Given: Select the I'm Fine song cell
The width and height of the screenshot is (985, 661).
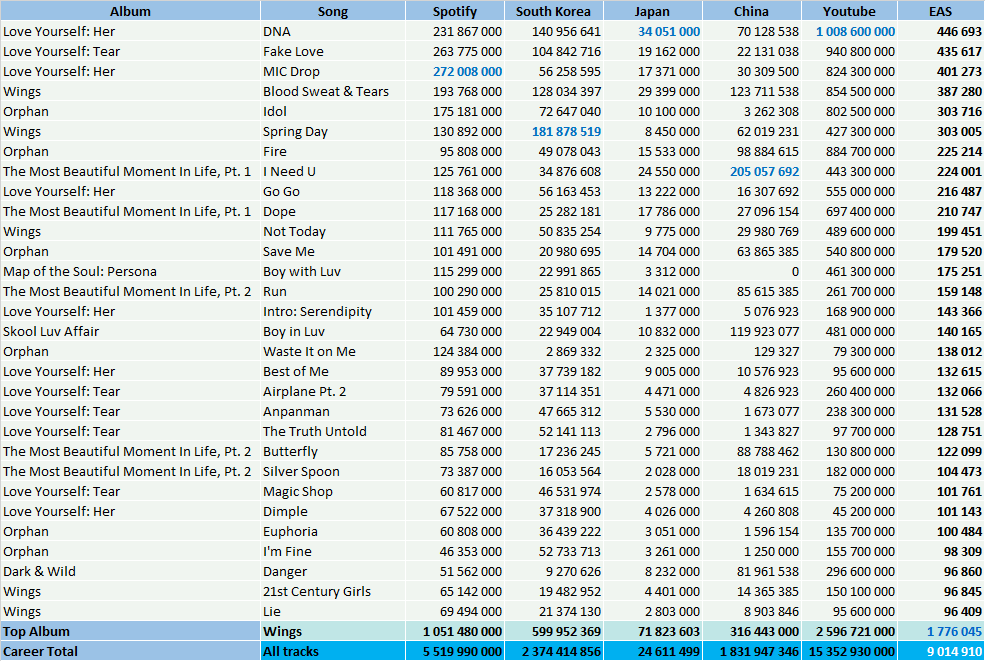Looking at the screenshot, I should click(x=332, y=552).
